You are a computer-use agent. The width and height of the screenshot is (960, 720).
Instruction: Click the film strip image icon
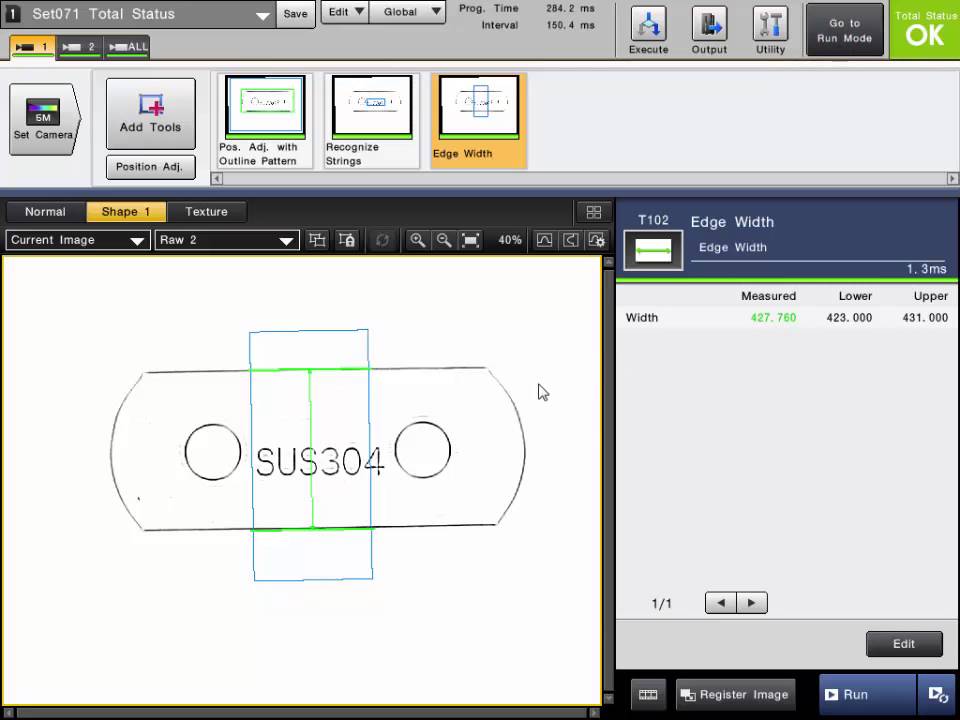click(x=648, y=694)
